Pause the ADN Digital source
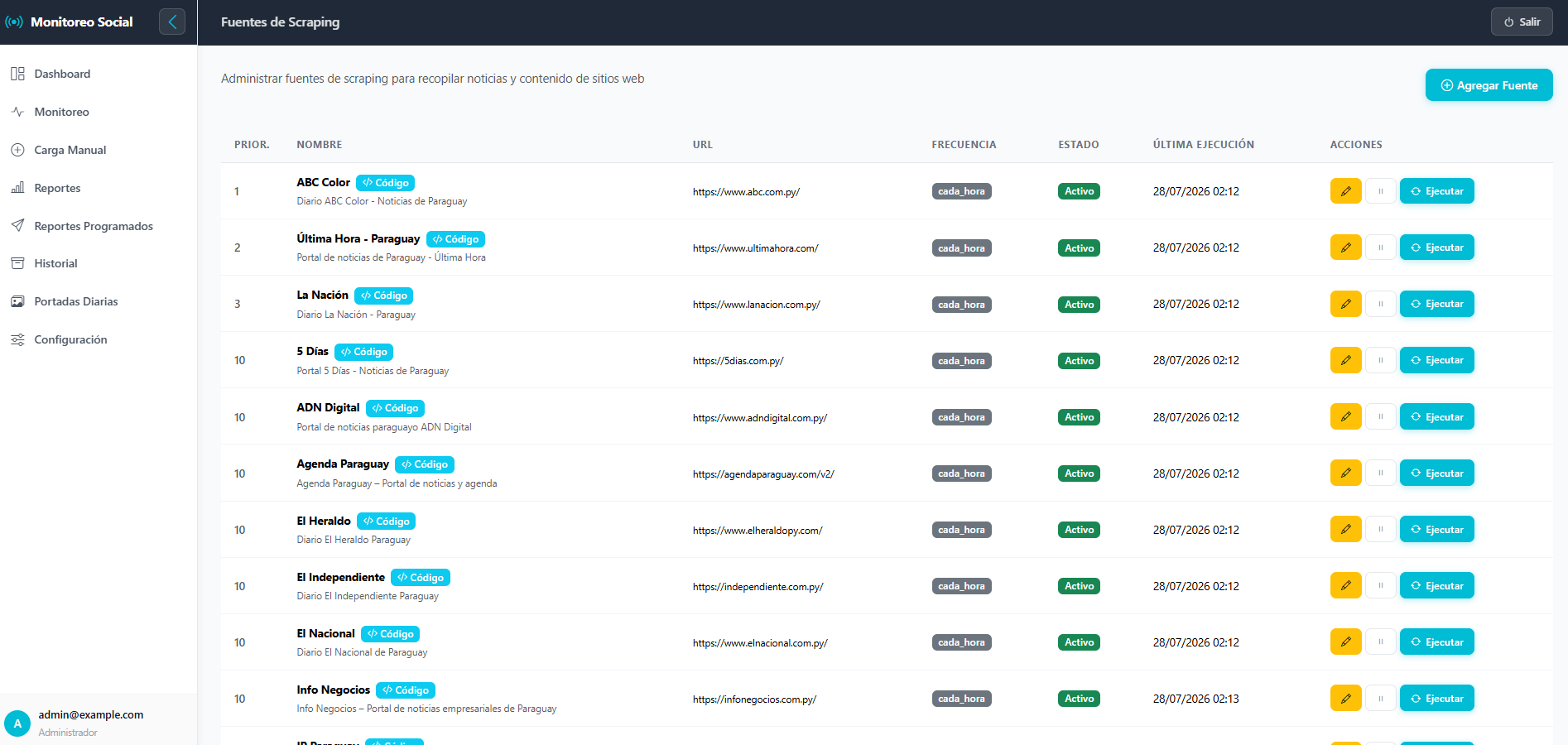This screenshot has height=745, width=1568. point(1381,416)
